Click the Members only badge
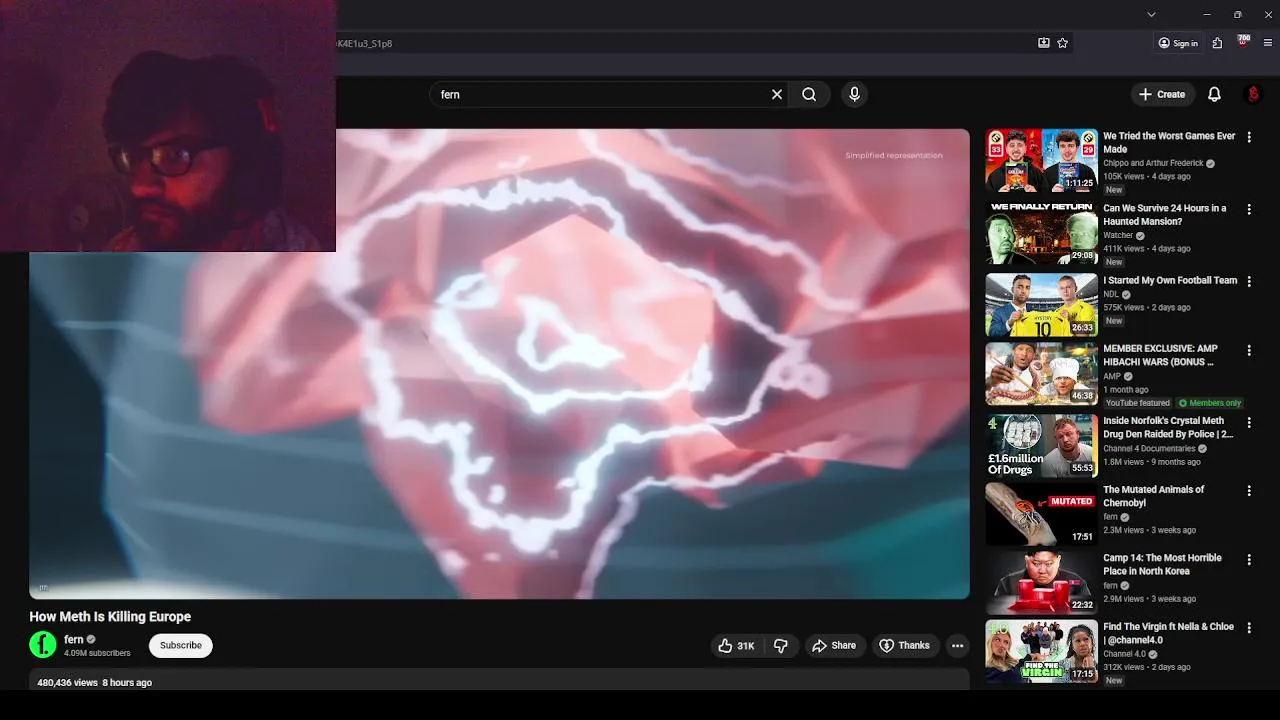This screenshot has width=1280, height=720. tap(1210, 403)
